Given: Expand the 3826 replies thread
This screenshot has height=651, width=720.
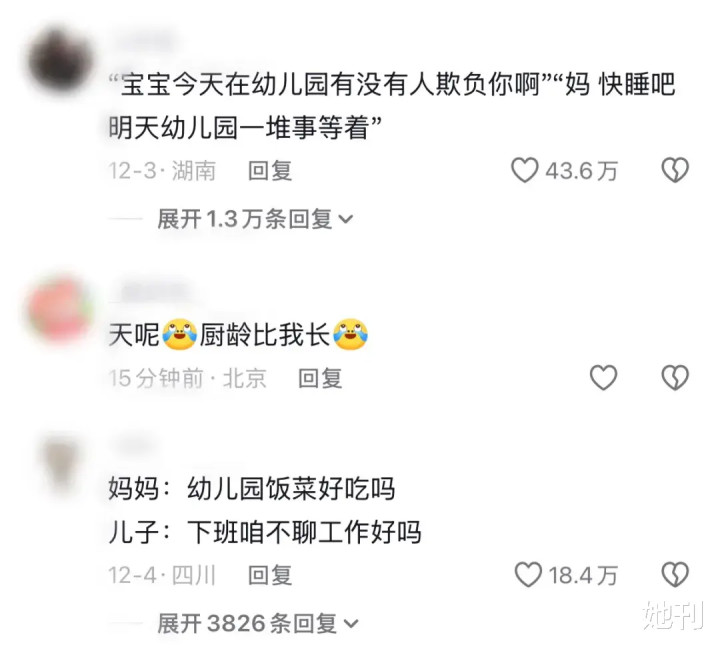Looking at the screenshot, I should (x=257, y=623).
